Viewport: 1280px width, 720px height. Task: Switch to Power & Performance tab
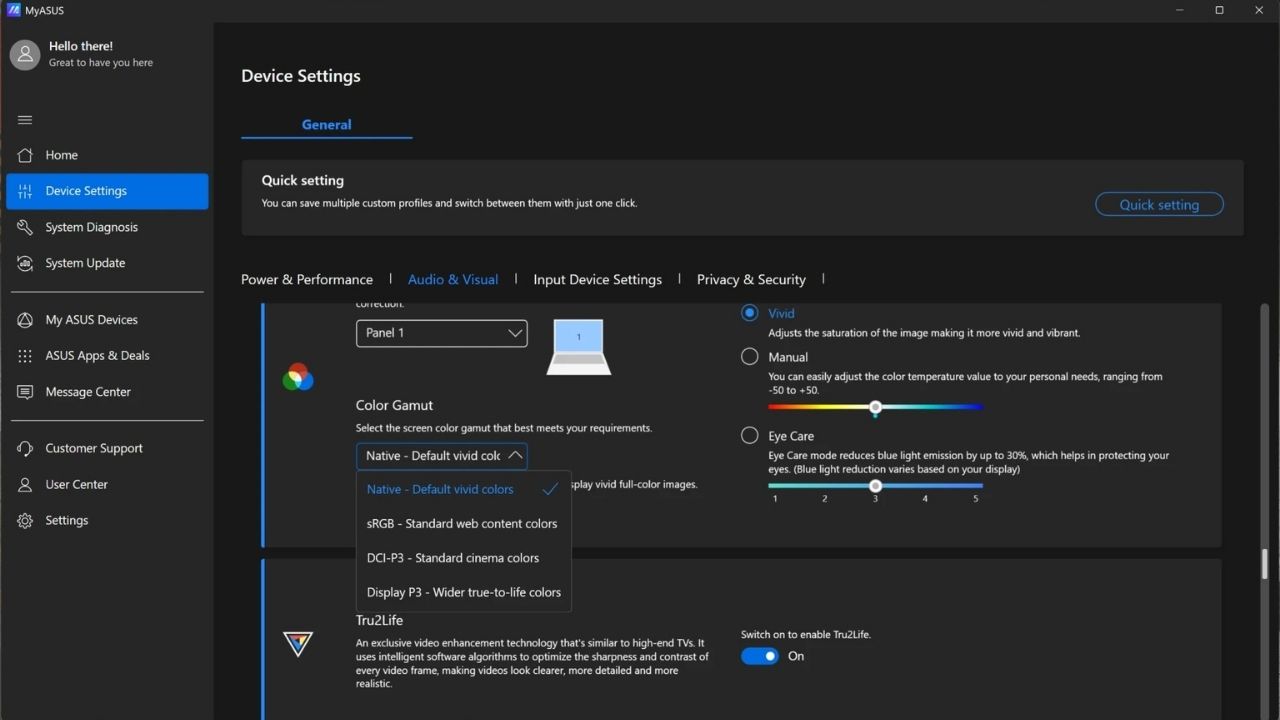click(307, 280)
